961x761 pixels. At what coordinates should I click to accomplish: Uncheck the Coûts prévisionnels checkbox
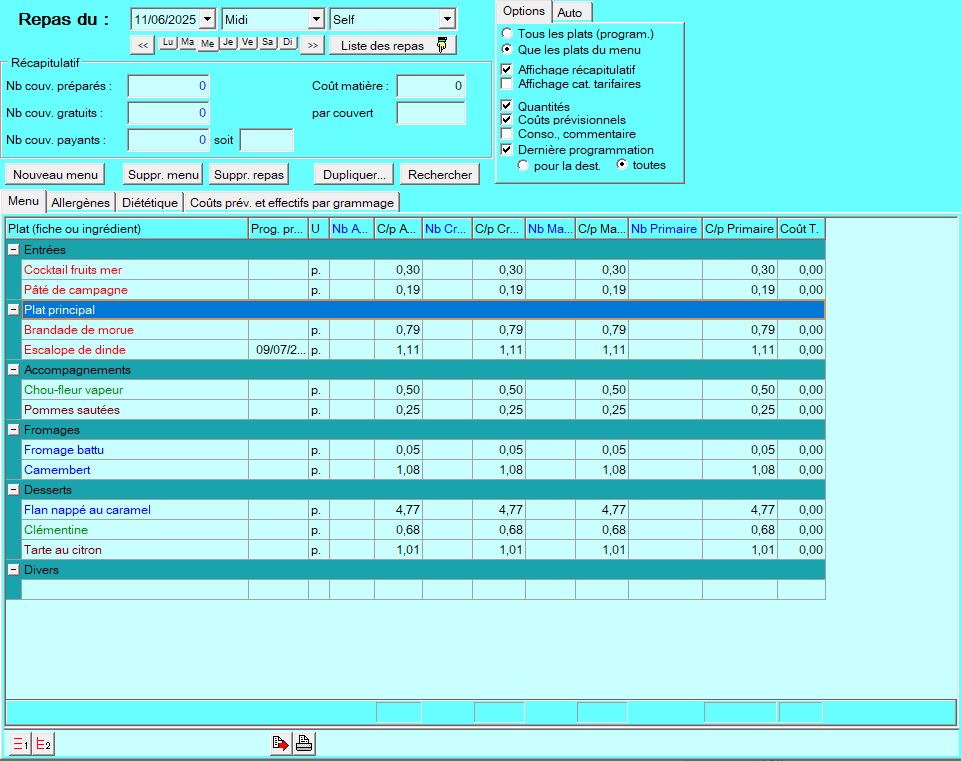[507, 120]
